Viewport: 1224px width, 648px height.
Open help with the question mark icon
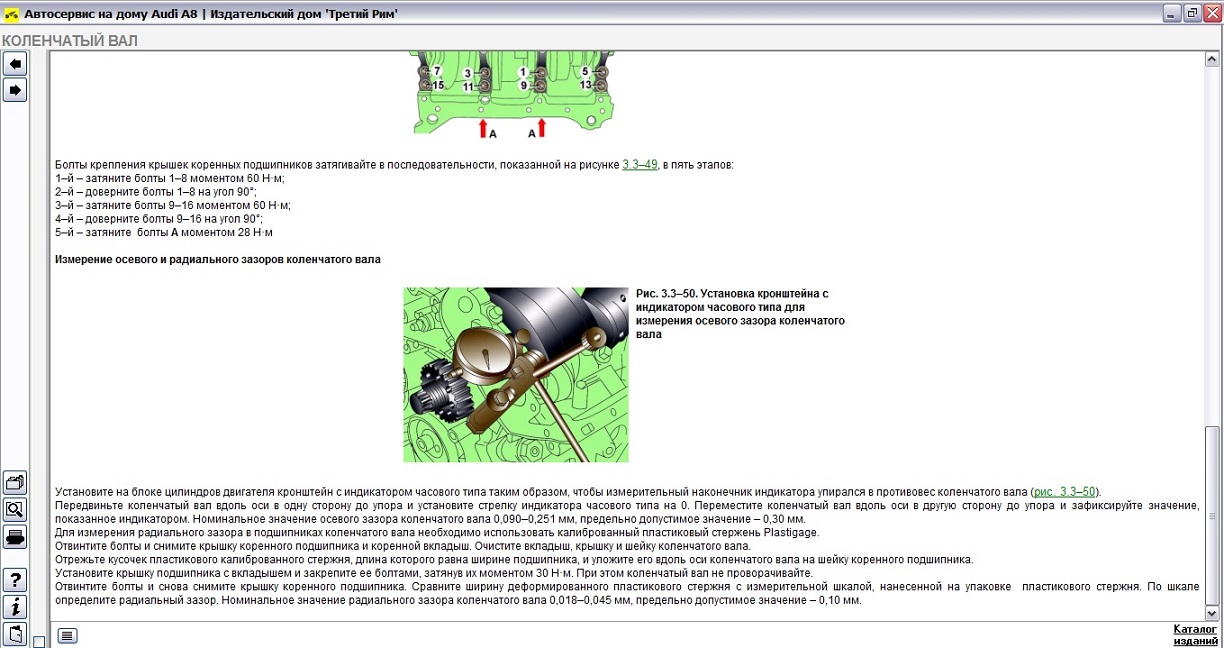tap(15, 581)
